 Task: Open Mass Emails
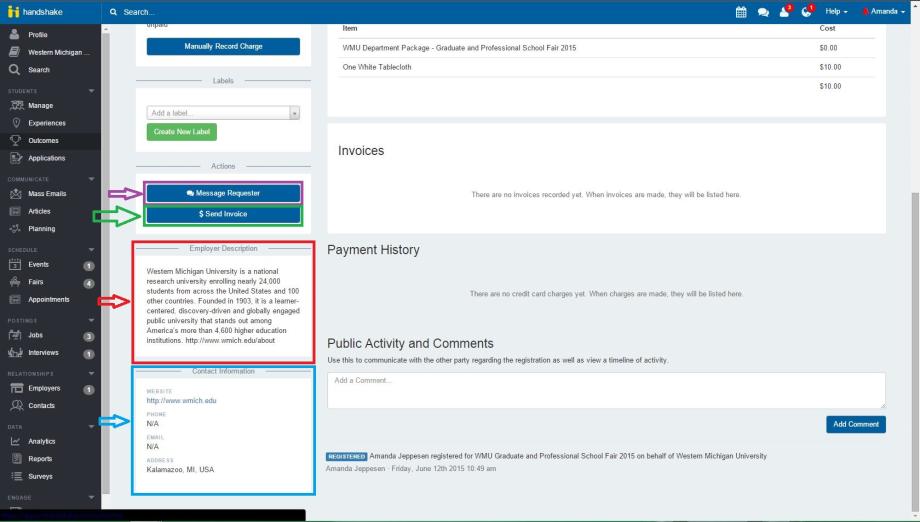pos(39,194)
